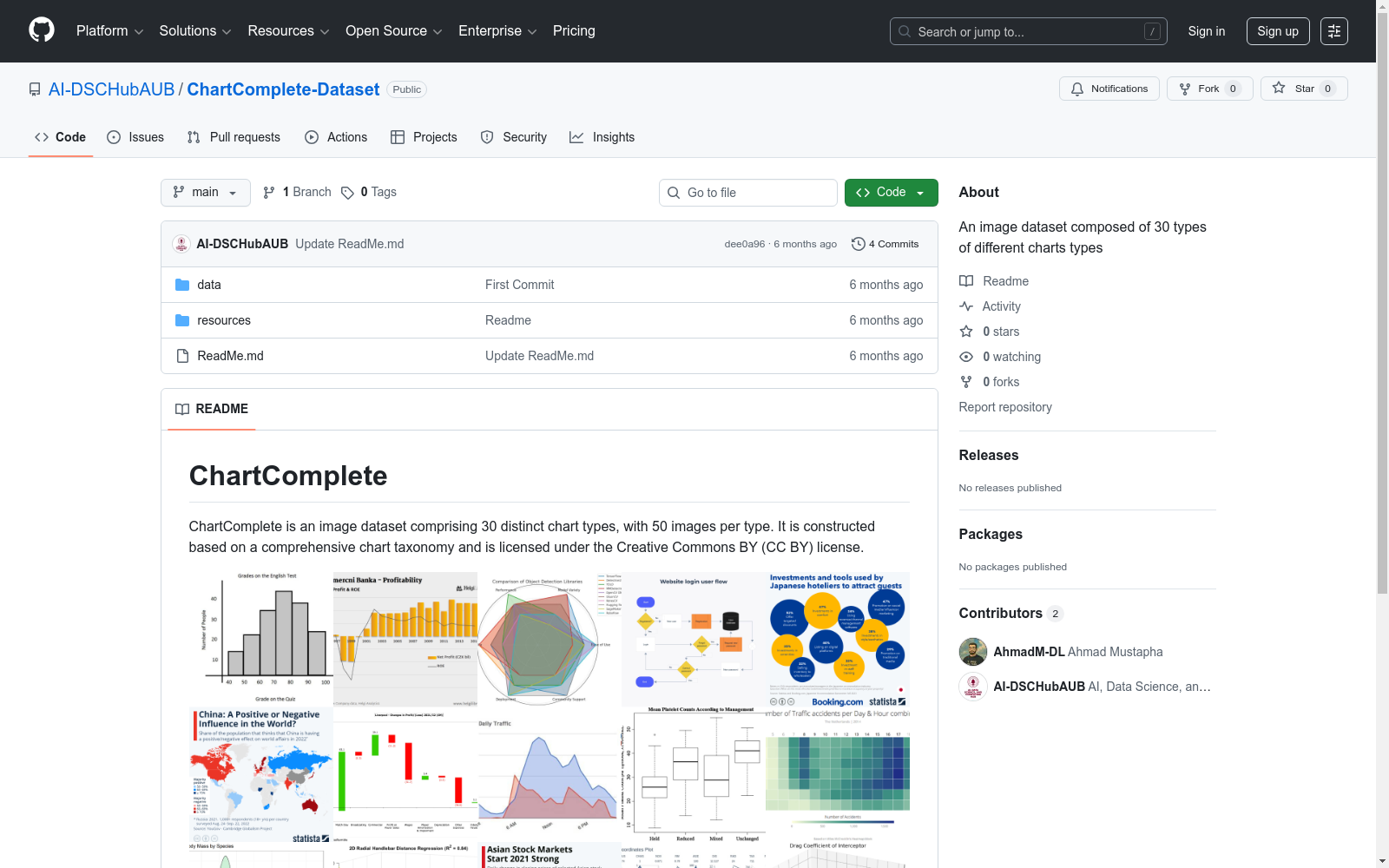Click the AI-DSCHubAUB avatar in commit row

pyautogui.click(x=181, y=244)
